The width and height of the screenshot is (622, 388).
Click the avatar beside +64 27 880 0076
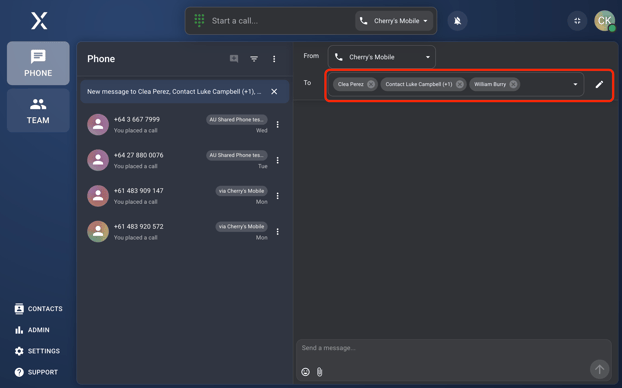(x=98, y=160)
